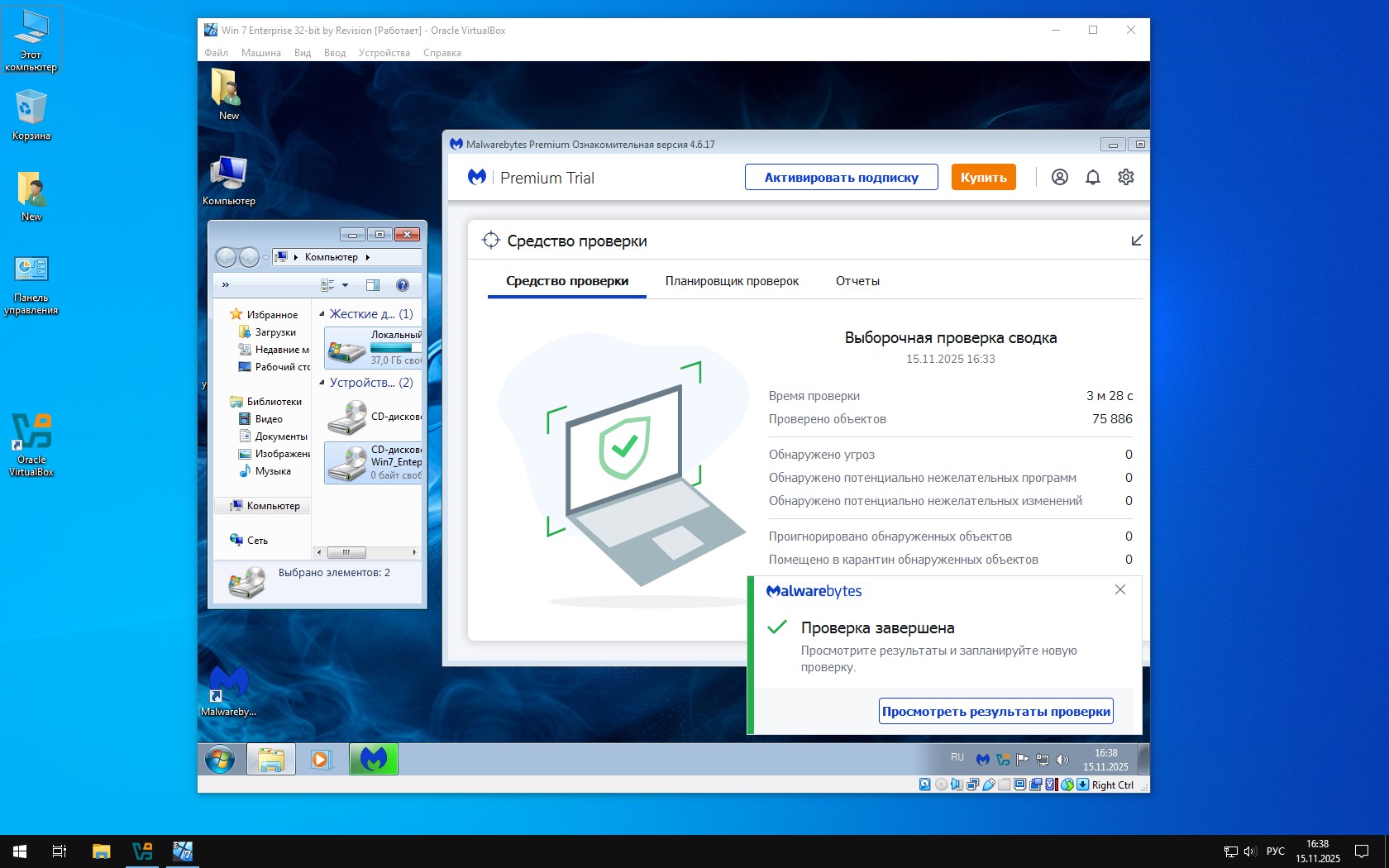This screenshot has width=1389, height=868.
Task: Open the guest Malwarebytes desktop shortcut
Action: [x=229, y=691]
